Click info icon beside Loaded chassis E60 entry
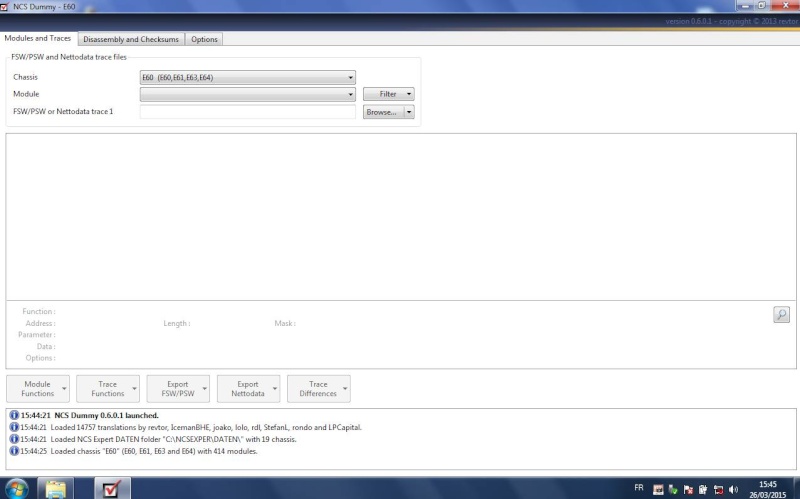 tap(14, 451)
